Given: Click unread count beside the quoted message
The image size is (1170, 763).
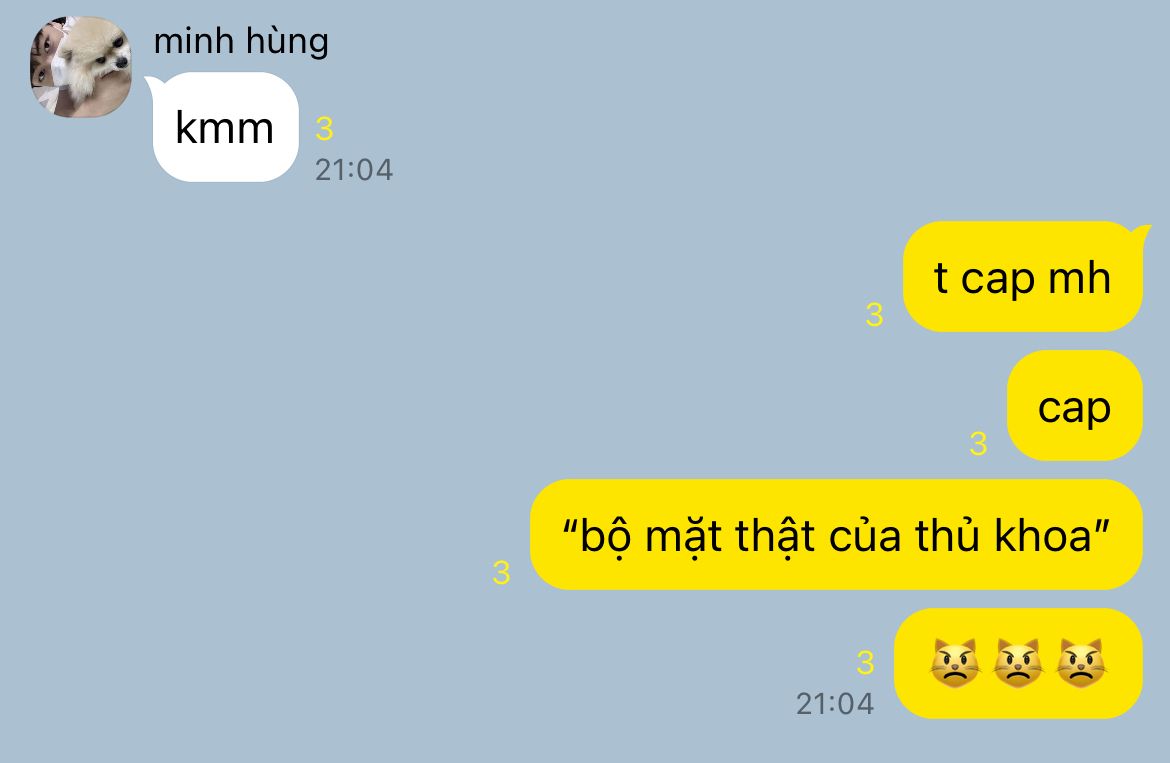Looking at the screenshot, I should point(501,573).
